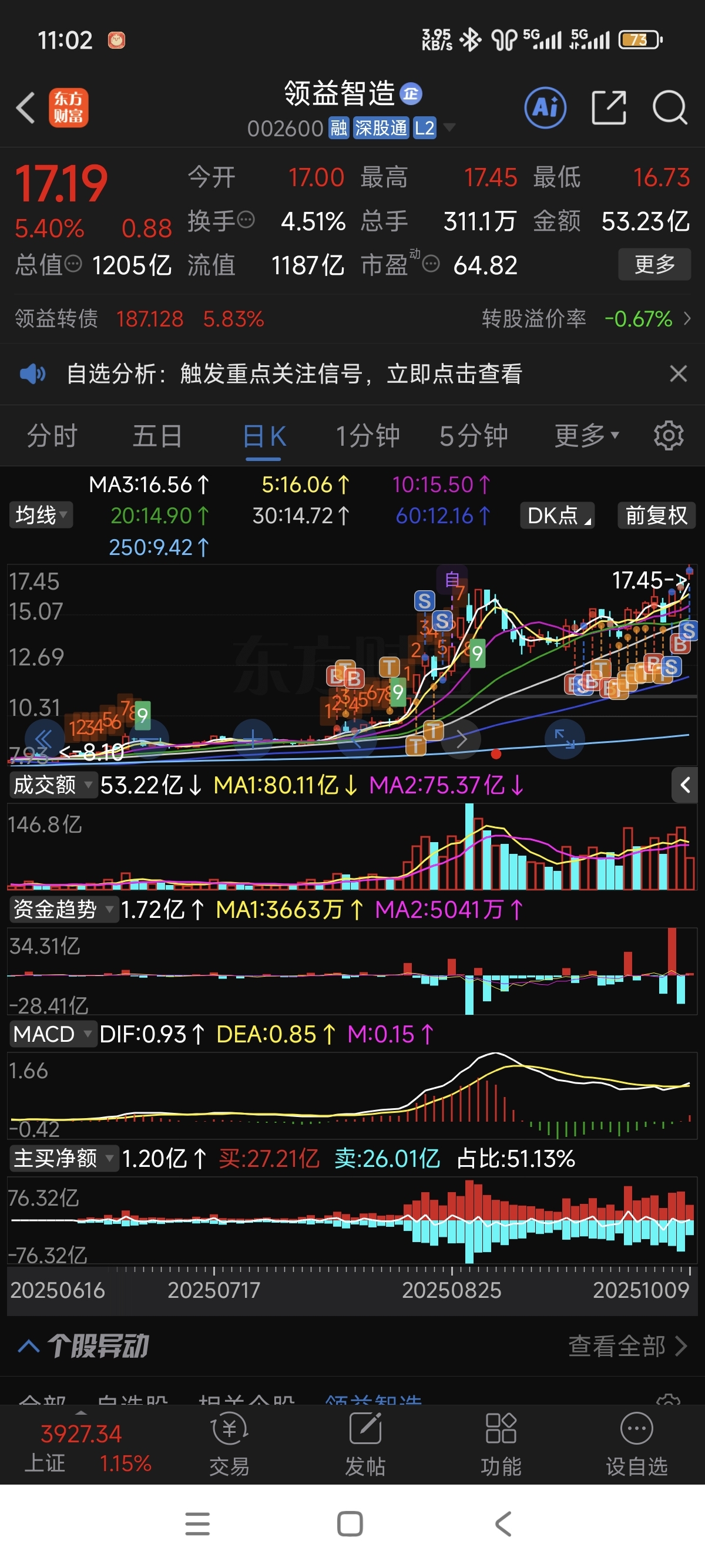Expand the stock code dropdown arrow

pyautogui.click(x=449, y=127)
